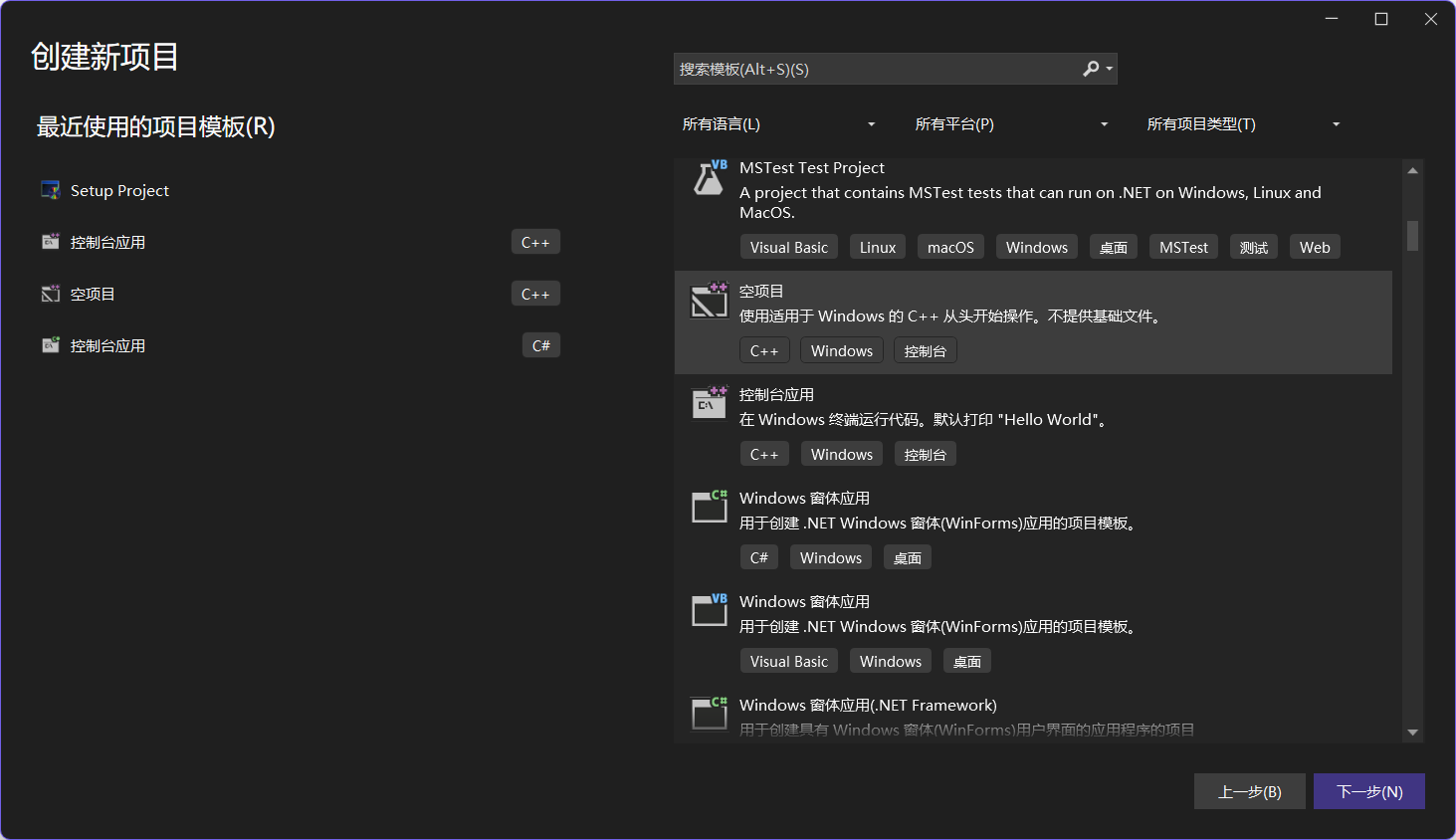Click the .NET Framework Windows Forms icon
Viewport: 1456px width, 840px height.
[x=710, y=713]
